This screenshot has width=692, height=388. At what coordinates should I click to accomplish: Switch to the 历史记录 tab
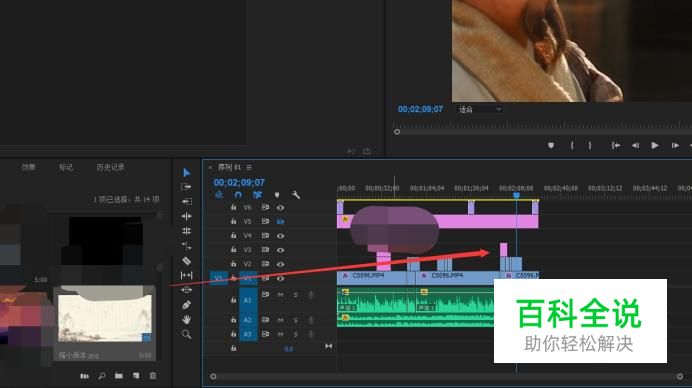tap(110, 167)
